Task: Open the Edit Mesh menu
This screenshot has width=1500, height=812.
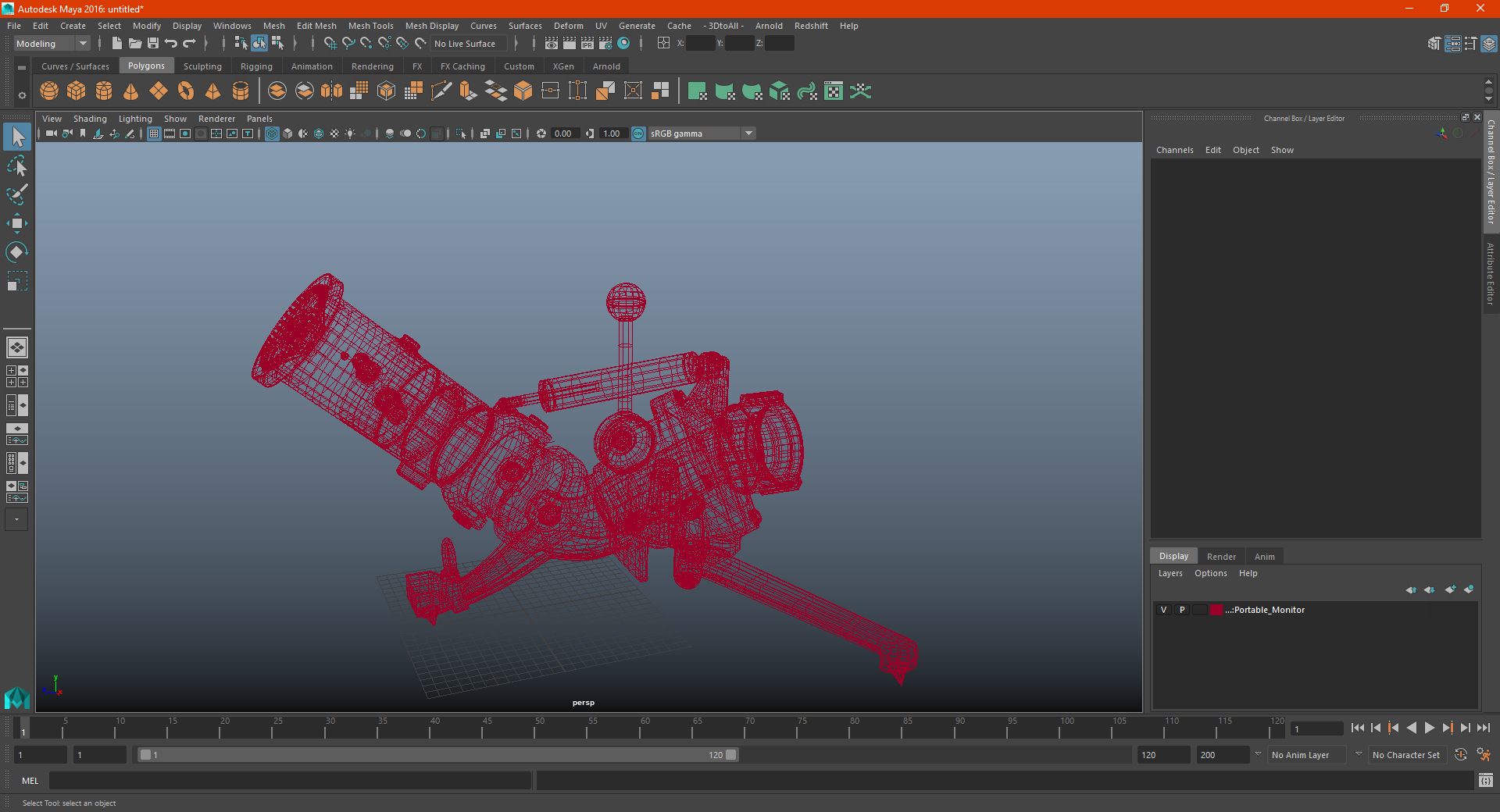Action: point(316,26)
